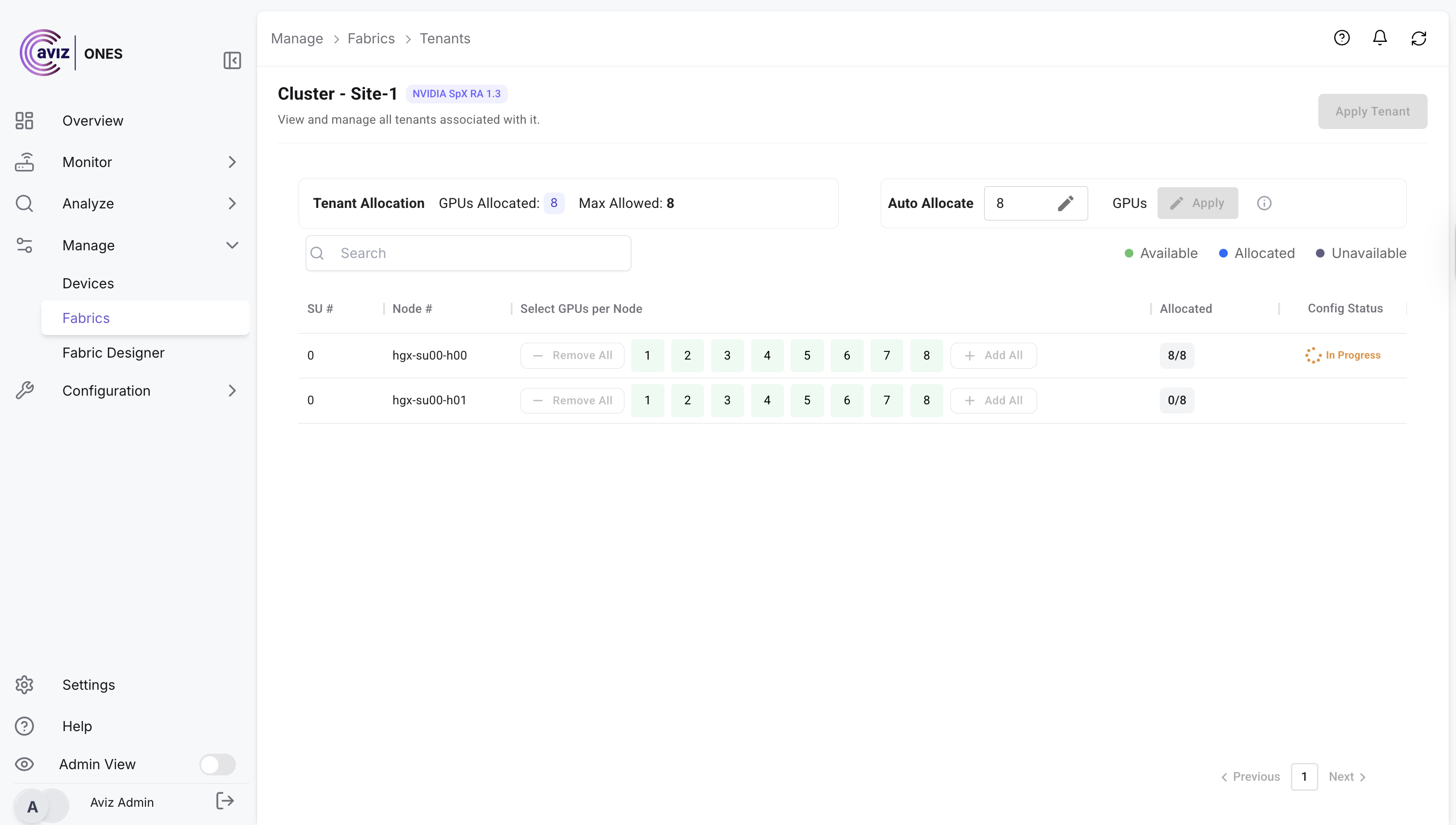Open the help circle icon in header
Viewport: 1456px width, 825px height.
(1341, 38)
